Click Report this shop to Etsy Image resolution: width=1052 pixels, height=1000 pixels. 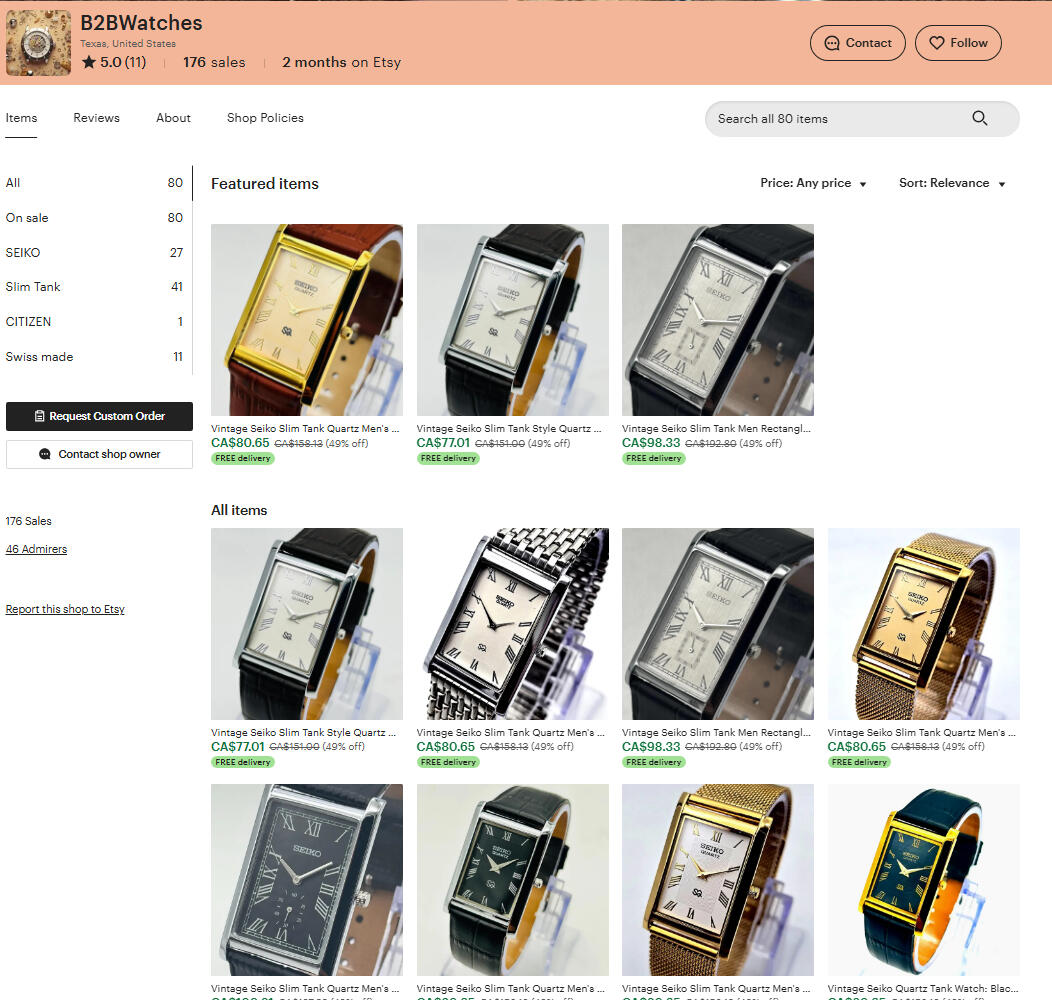click(x=65, y=609)
